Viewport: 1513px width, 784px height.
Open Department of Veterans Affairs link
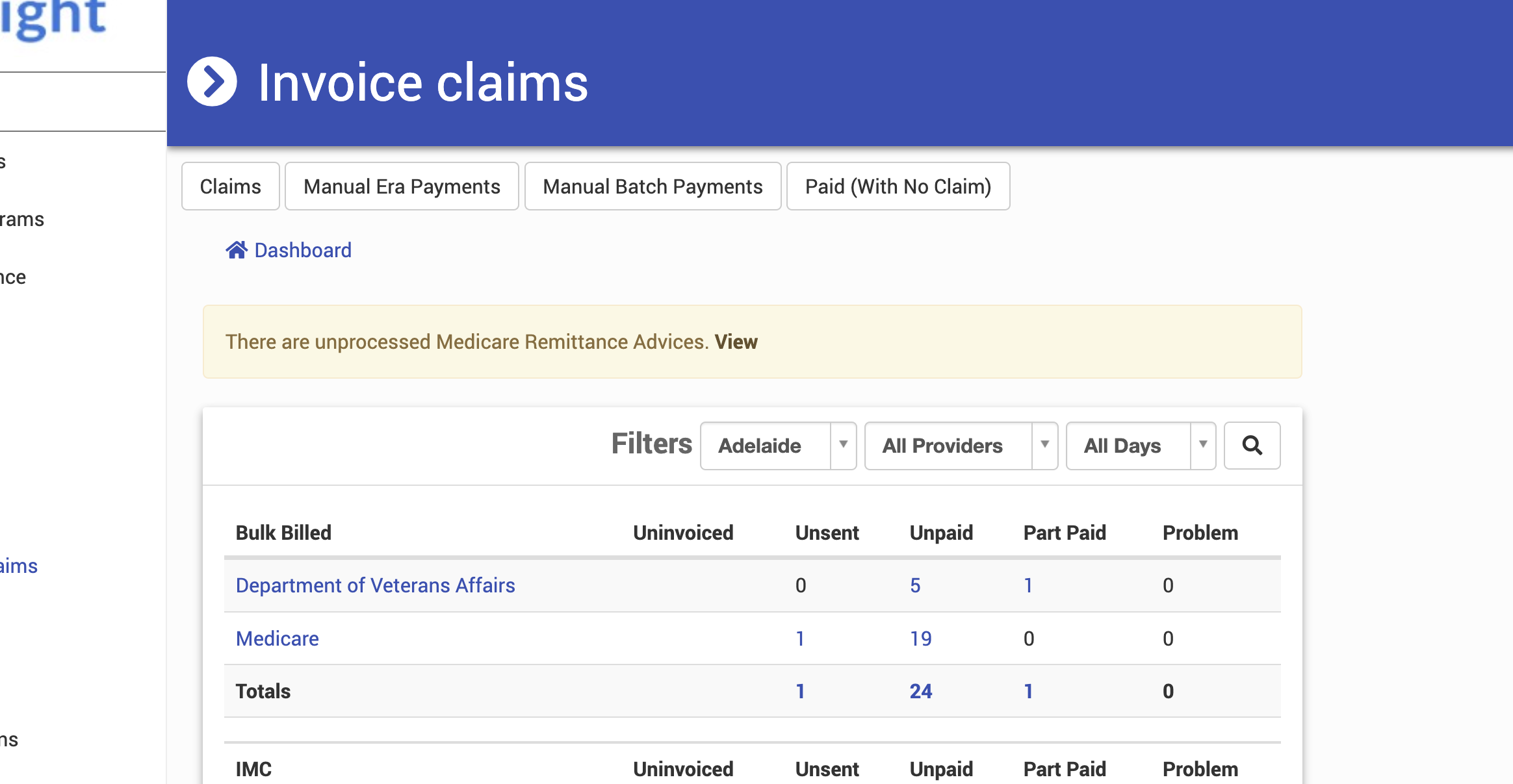coord(375,585)
